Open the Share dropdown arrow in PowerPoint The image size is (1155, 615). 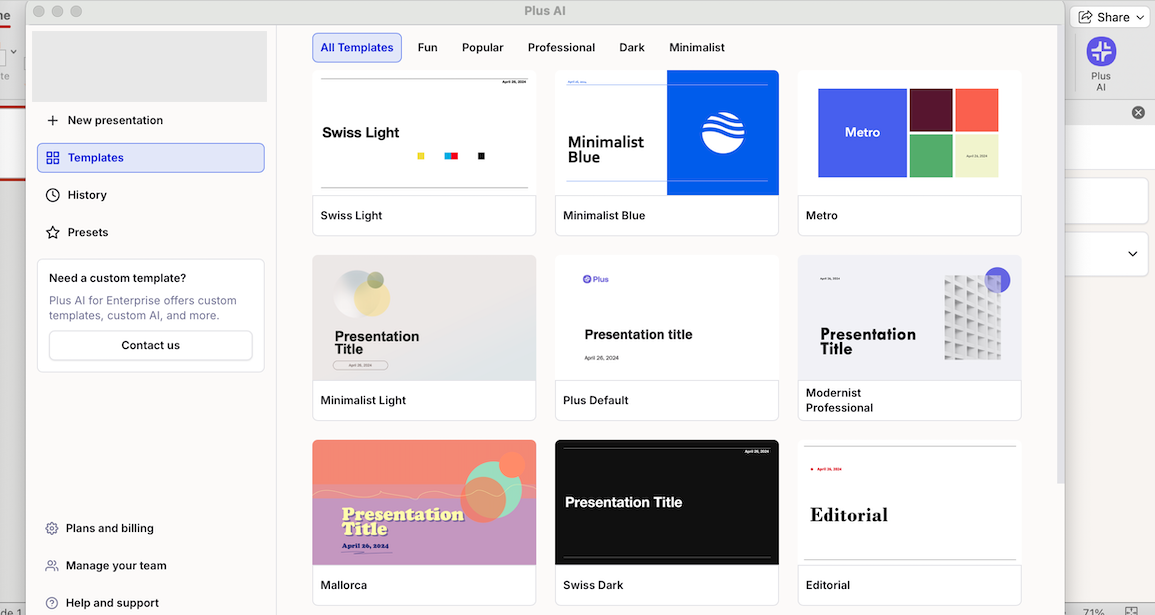click(x=1140, y=17)
